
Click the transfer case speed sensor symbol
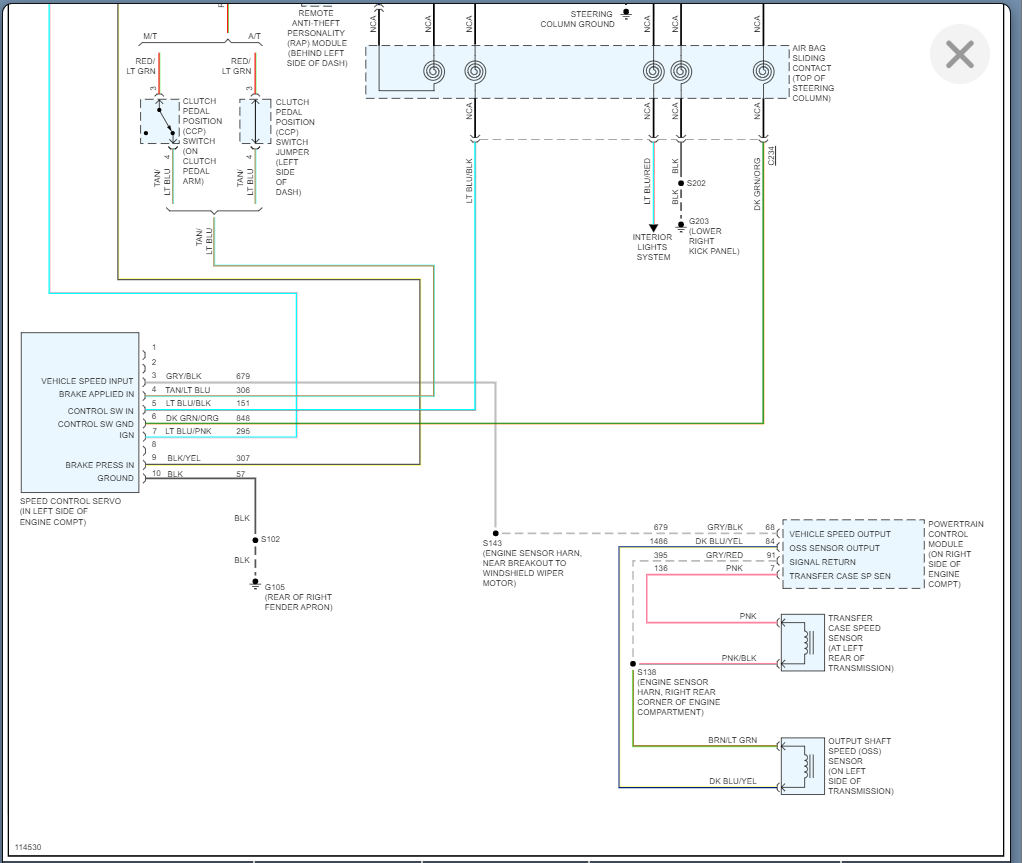pos(802,642)
